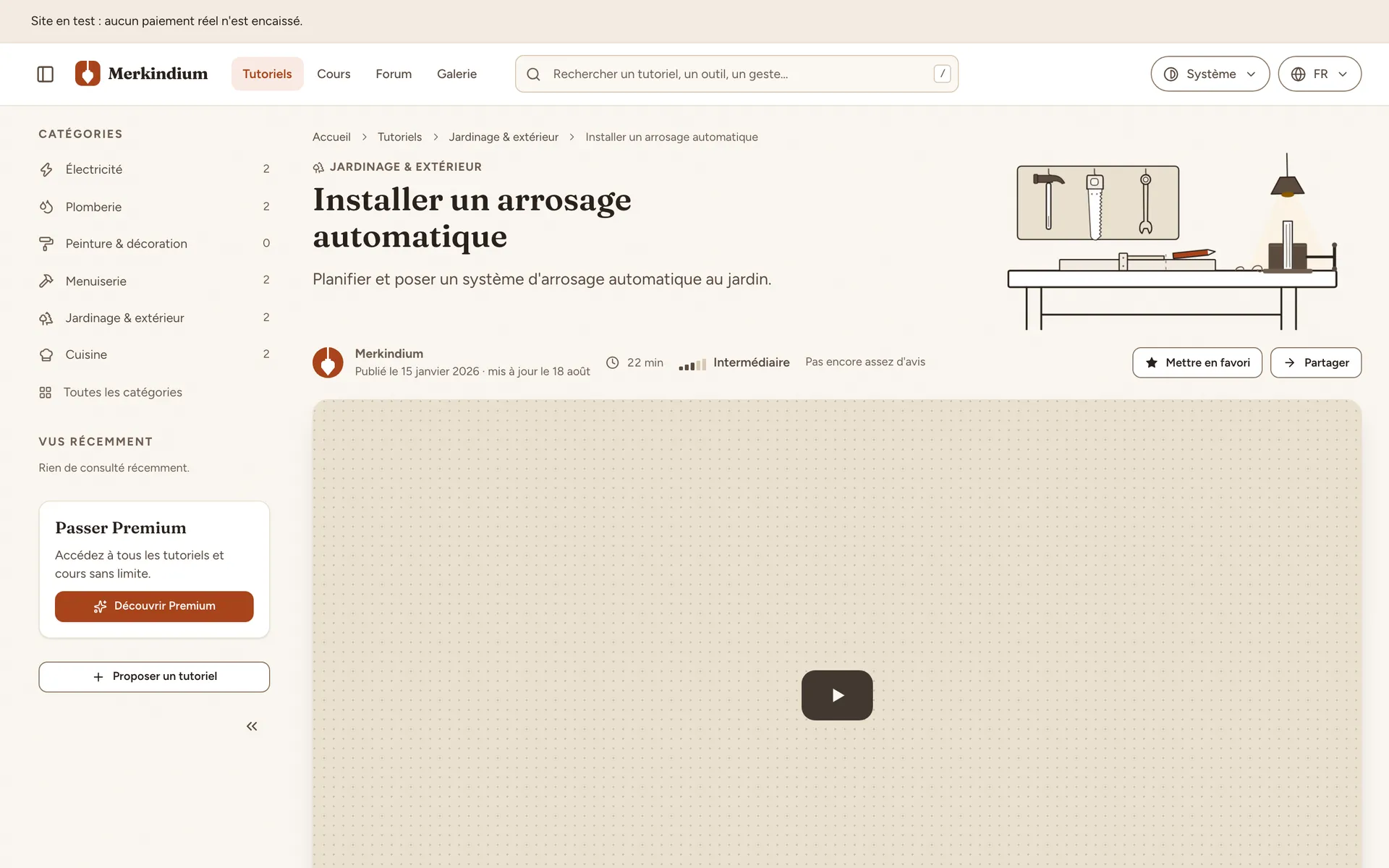Go to the Cours tab
Viewport: 1389px width, 868px height.
click(x=334, y=74)
